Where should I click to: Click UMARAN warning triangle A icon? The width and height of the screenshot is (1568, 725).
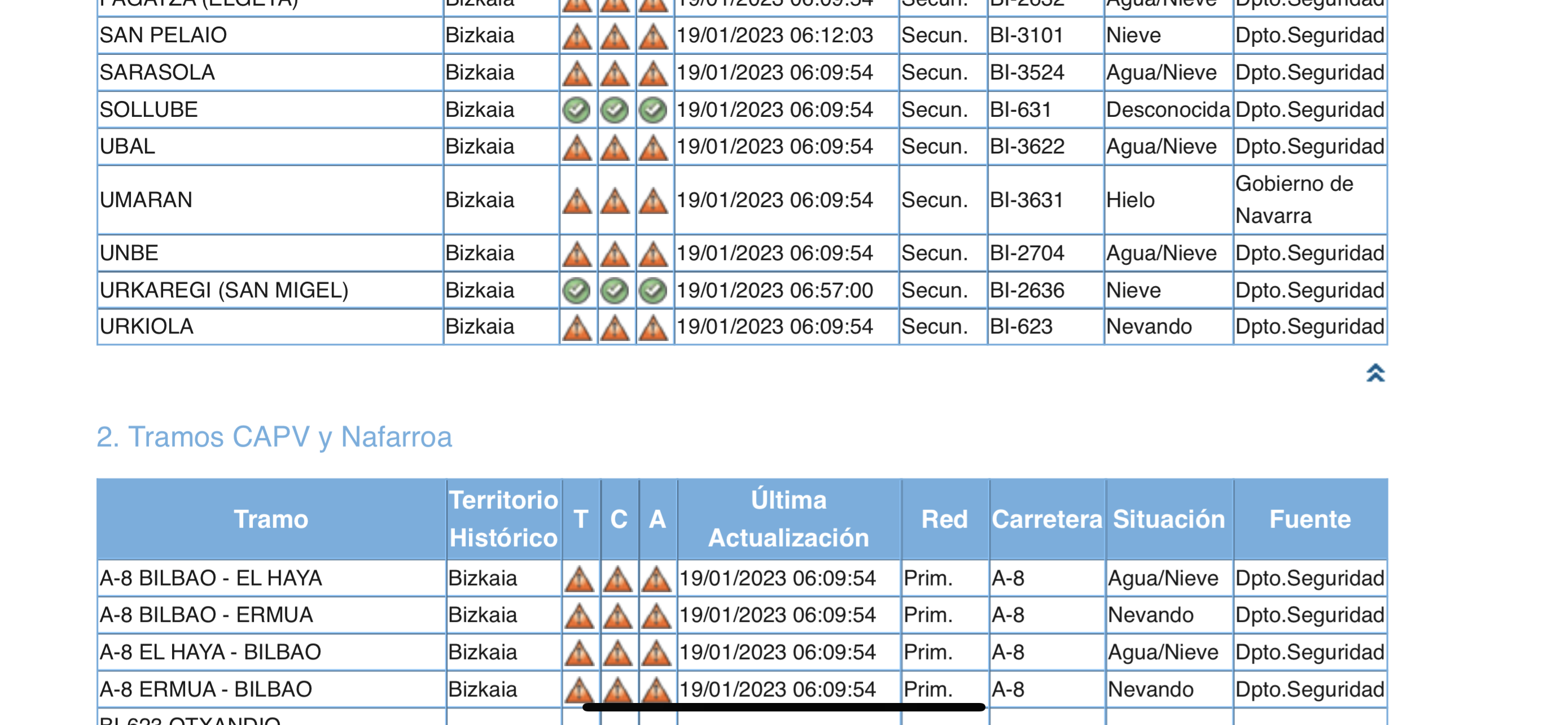[x=653, y=200]
